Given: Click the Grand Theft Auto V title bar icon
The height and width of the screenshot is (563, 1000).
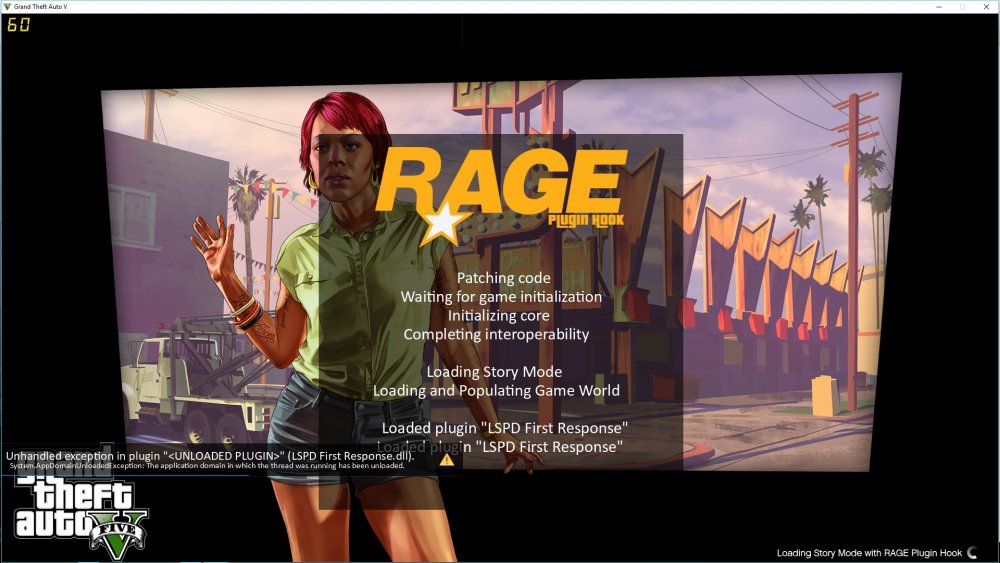Looking at the screenshot, I should point(7,6).
